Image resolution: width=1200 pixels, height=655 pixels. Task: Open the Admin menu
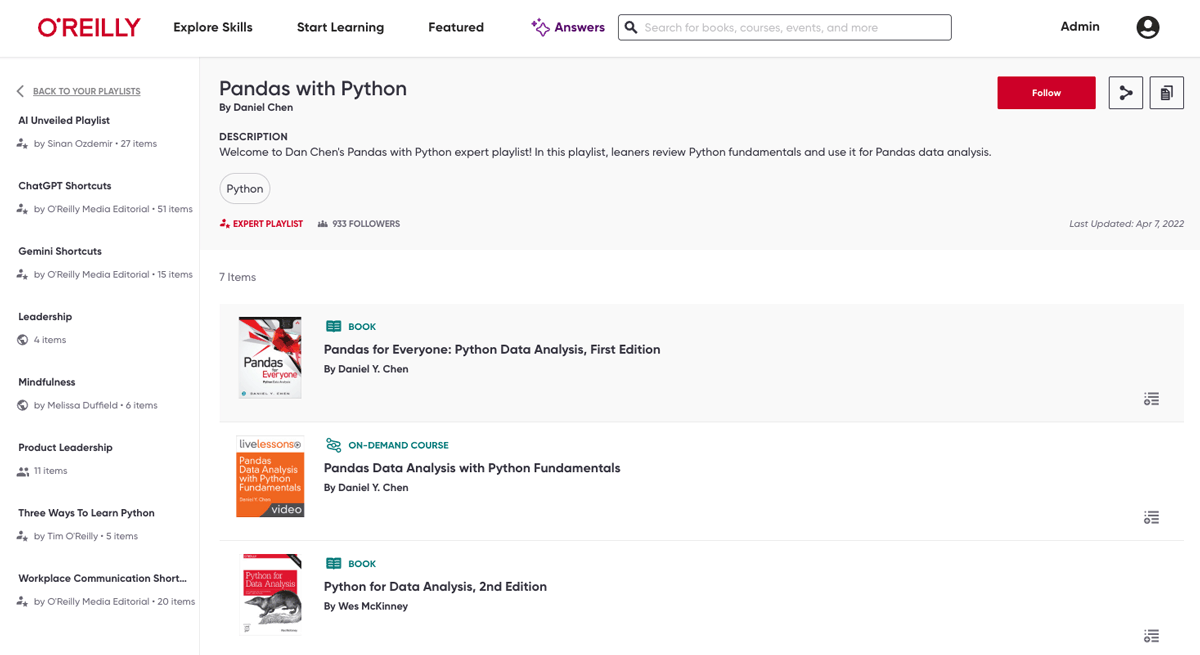click(x=1080, y=27)
